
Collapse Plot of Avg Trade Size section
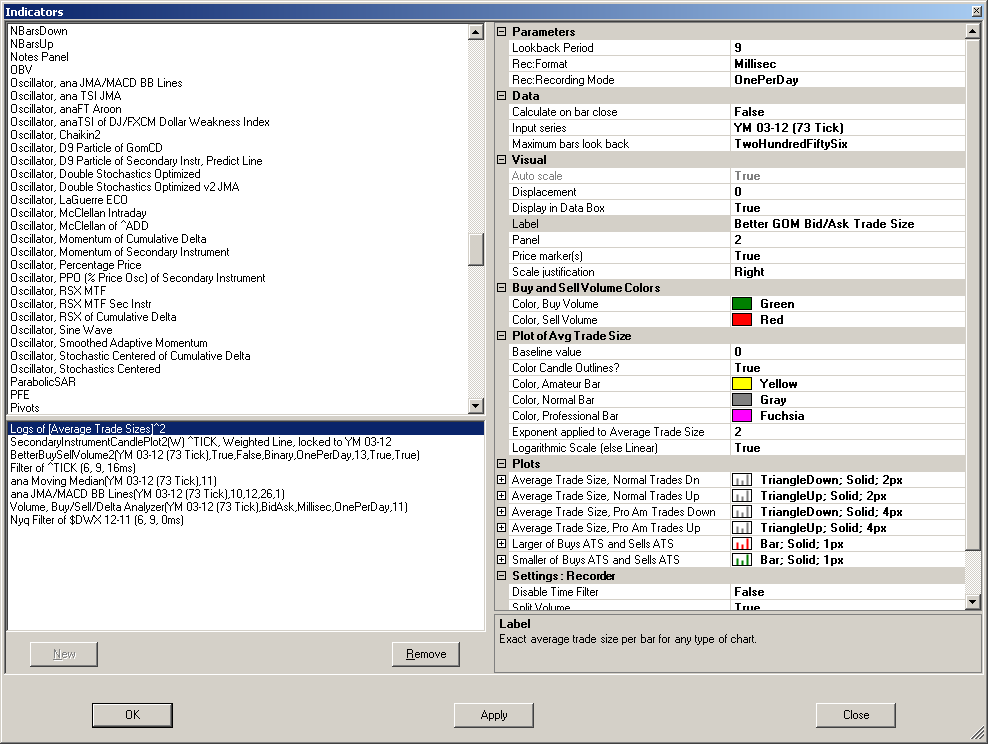pos(502,336)
